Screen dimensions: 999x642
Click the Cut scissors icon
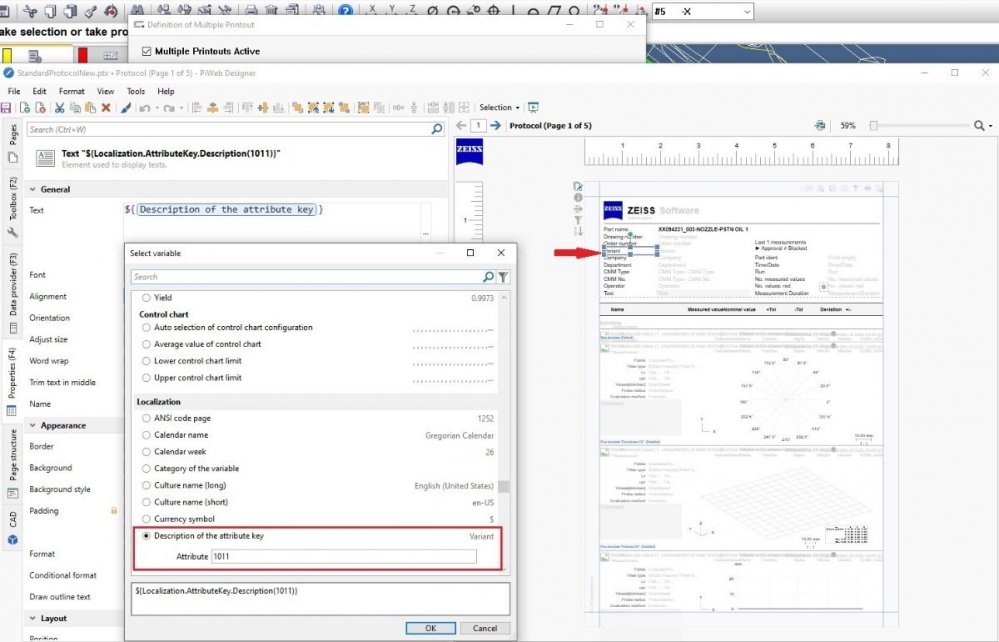(x=60, y=108)
